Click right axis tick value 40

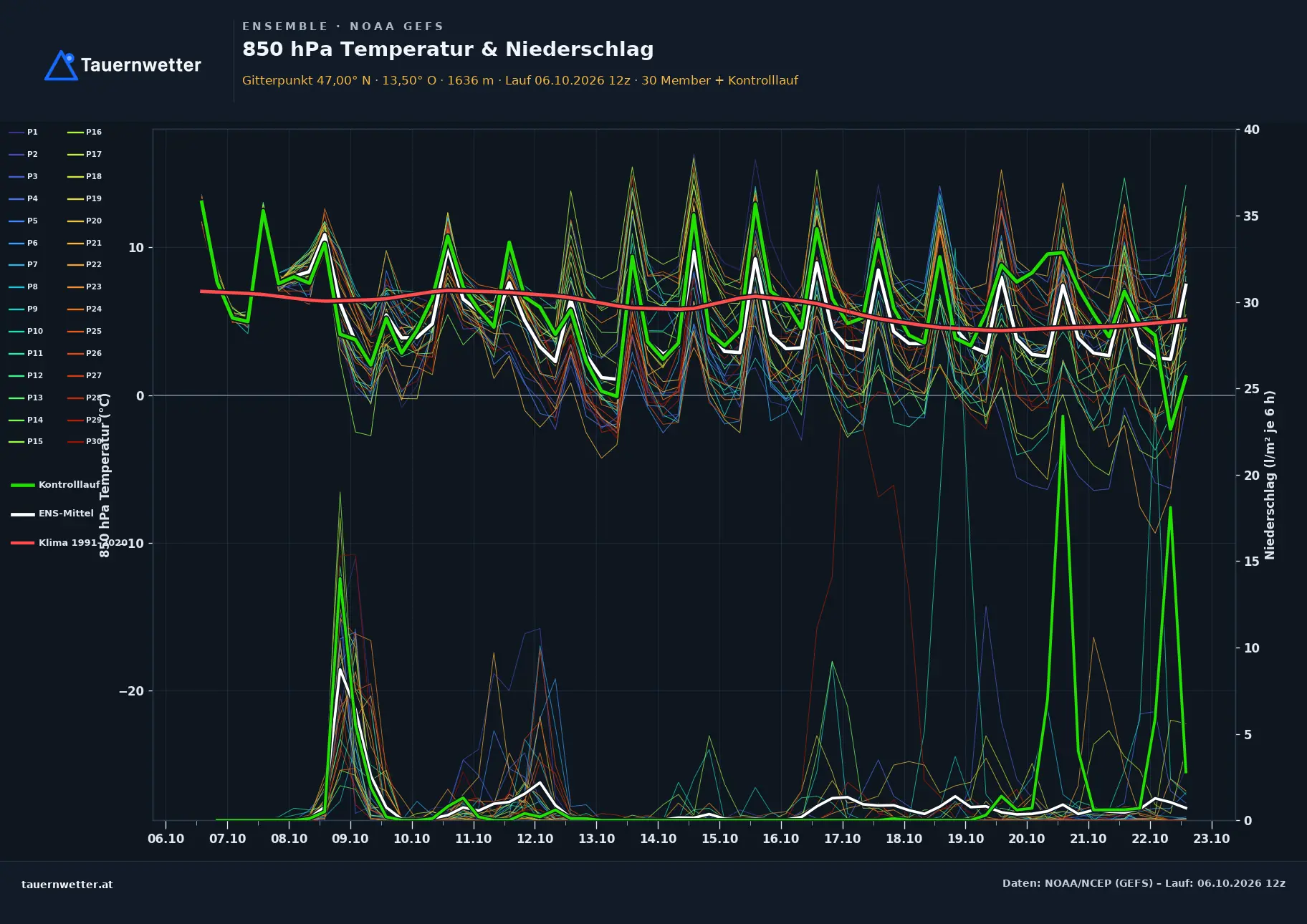tap(1252, 130)
